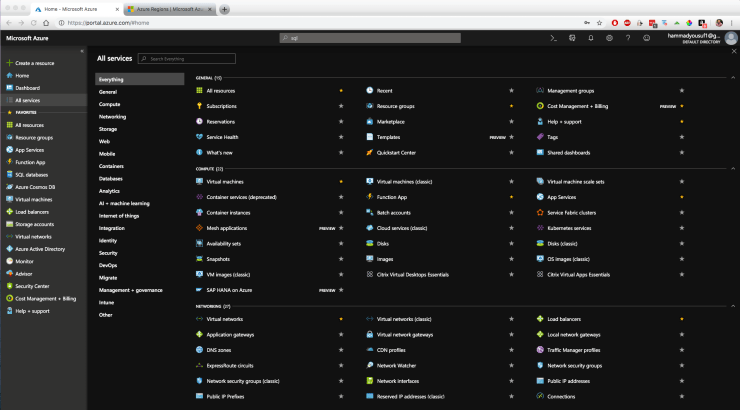Favorite DNS zones with its star

click(x=341, y=350)
